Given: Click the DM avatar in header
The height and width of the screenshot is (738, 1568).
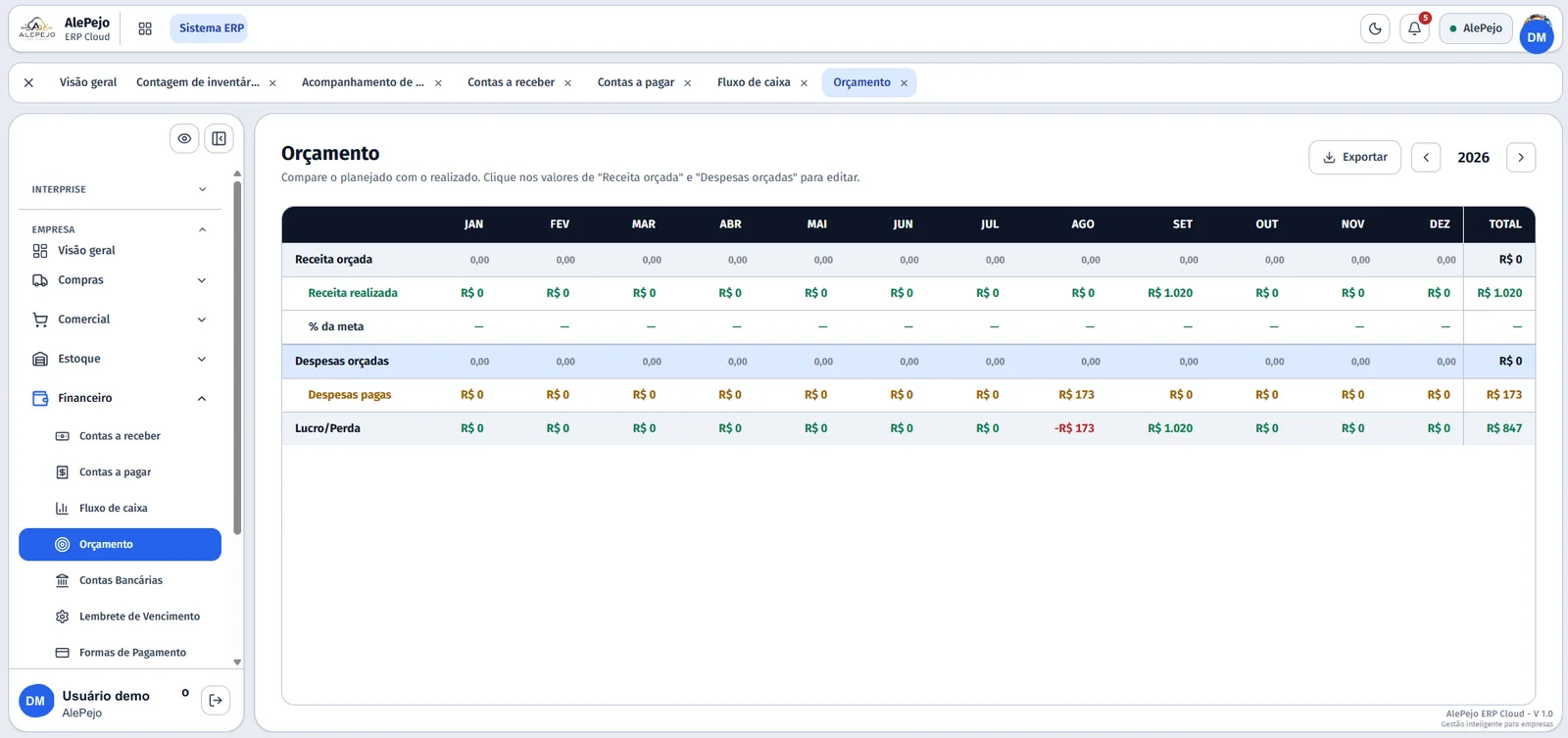Looking at the screenshot, I should [x=1537, y=36].
